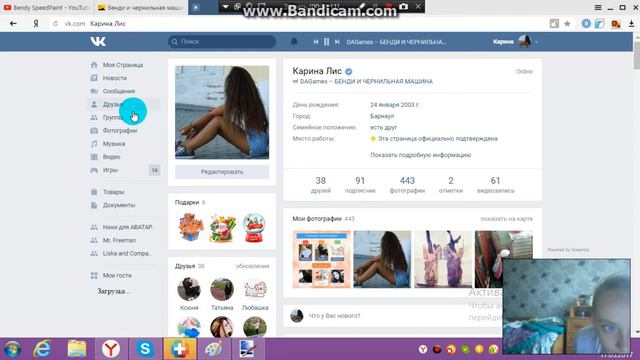Click the VK logo in header
Image resolution: width=640 pixels, height=360 pixels.
98,41
